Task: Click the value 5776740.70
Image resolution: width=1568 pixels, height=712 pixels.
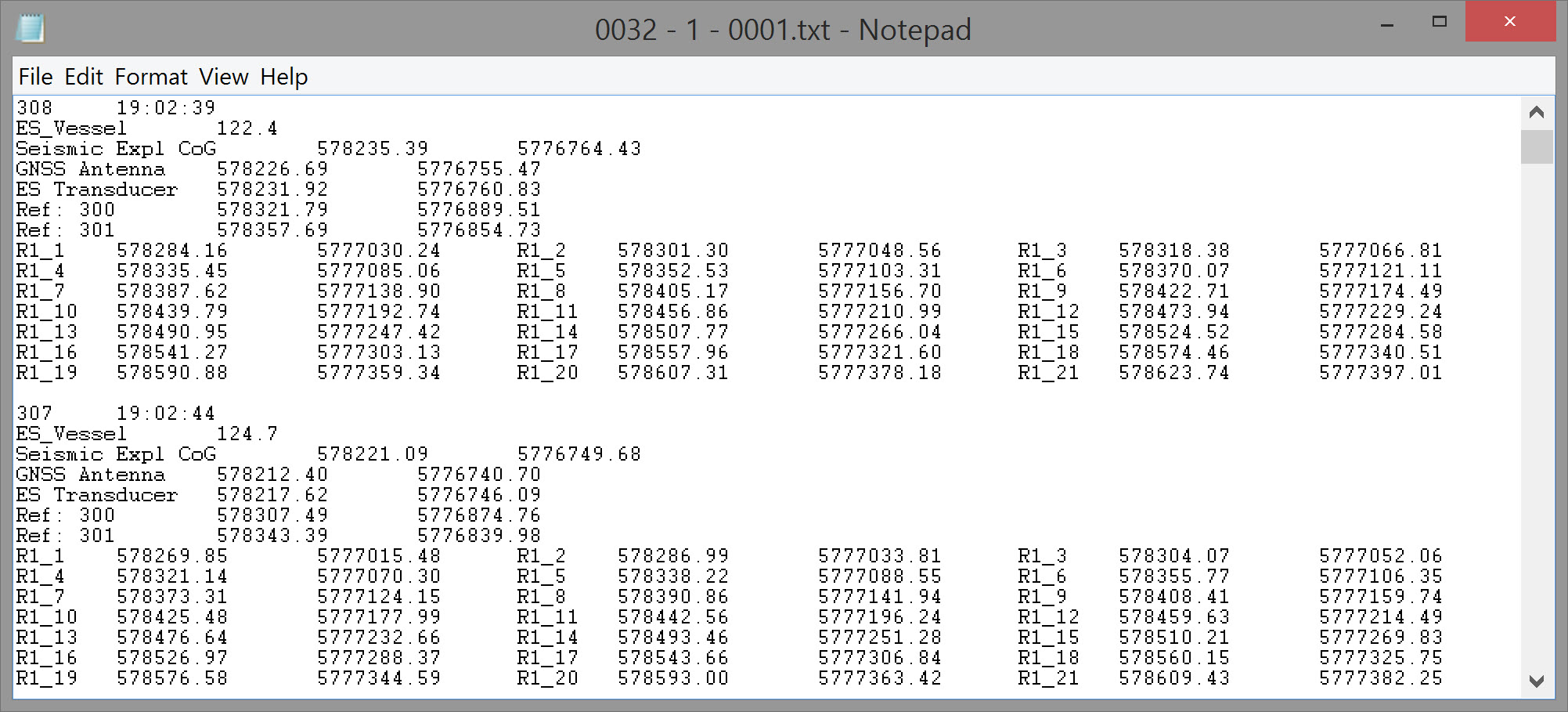Action: (479, 474)
